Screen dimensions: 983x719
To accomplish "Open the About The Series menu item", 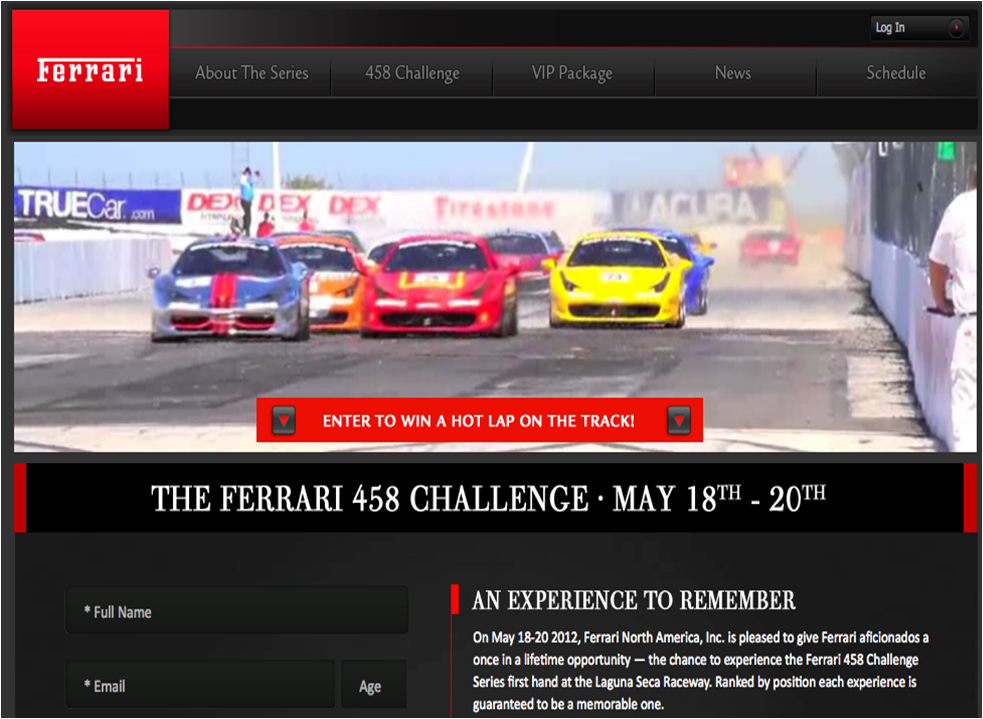I will [x=251, y=73].
